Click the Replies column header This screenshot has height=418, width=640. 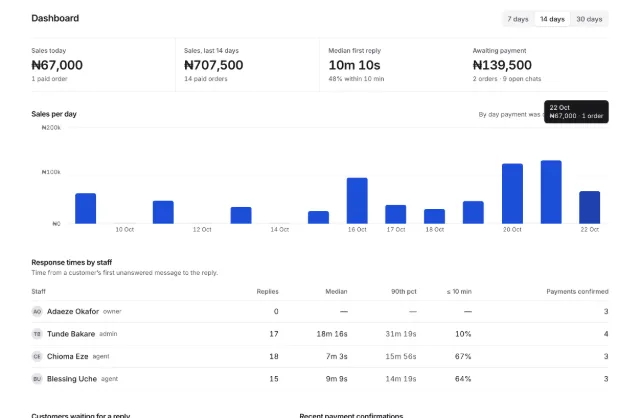click(x=267, y=291)
